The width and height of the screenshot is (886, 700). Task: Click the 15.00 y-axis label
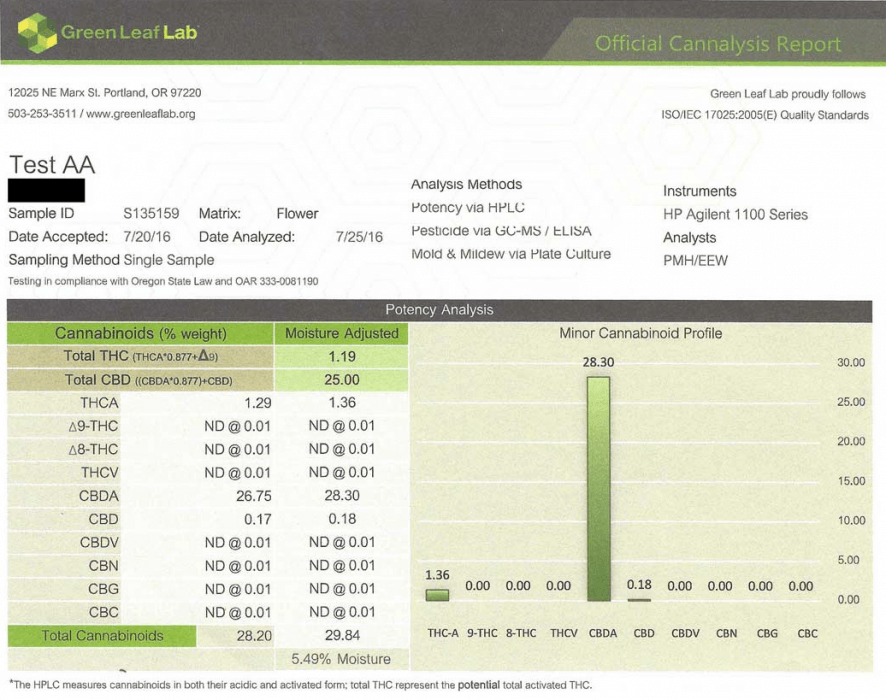(x=850, y=481)
